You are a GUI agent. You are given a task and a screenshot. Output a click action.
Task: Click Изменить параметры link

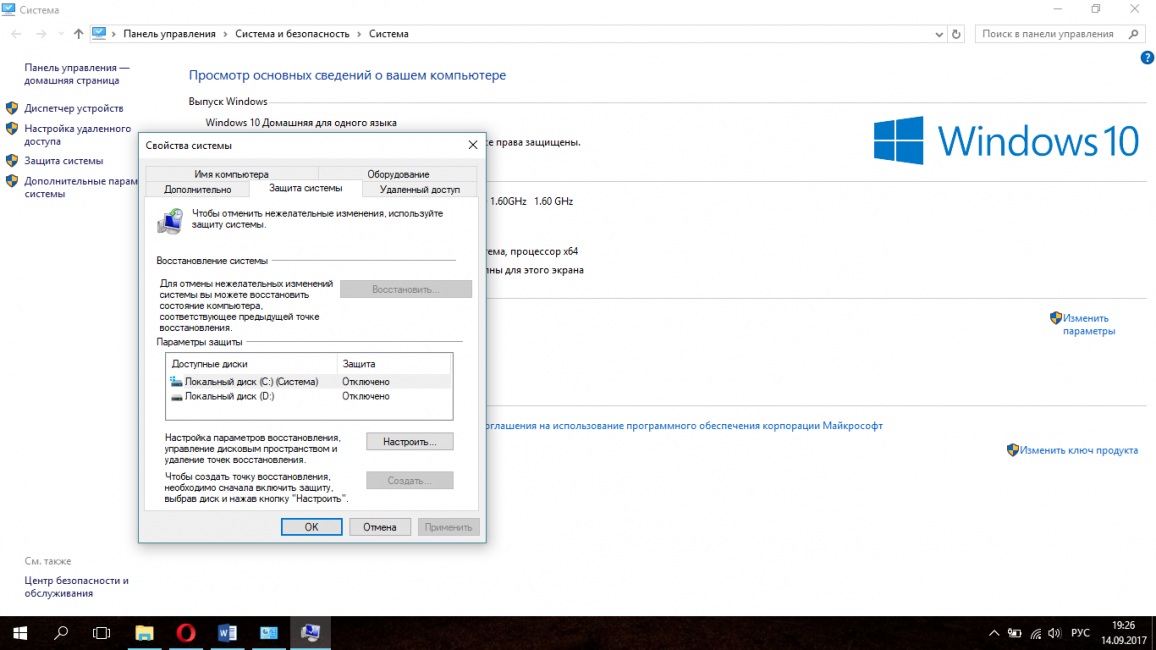1089,324
